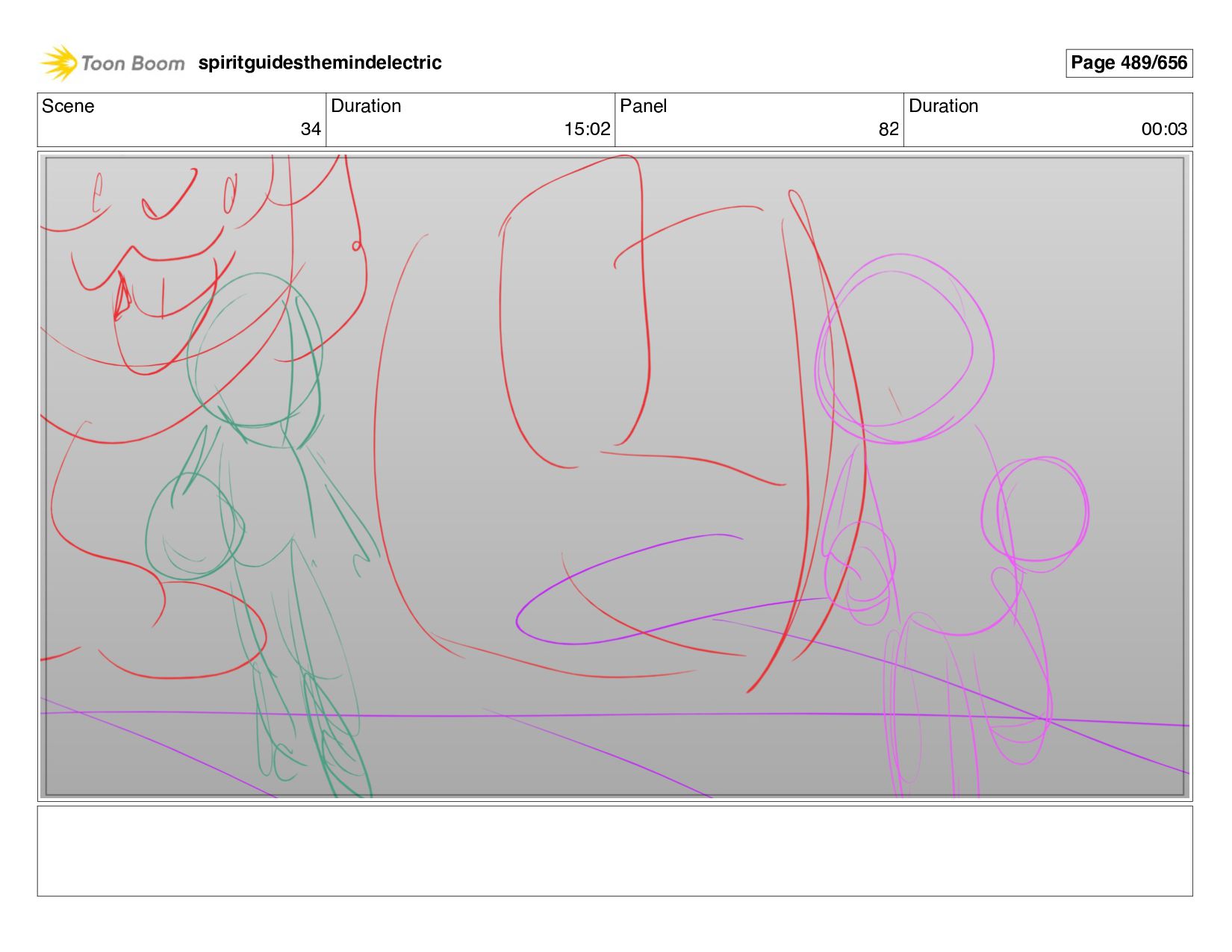Select the title 'spiritguidesthemindelectric'

coord(320,63)
